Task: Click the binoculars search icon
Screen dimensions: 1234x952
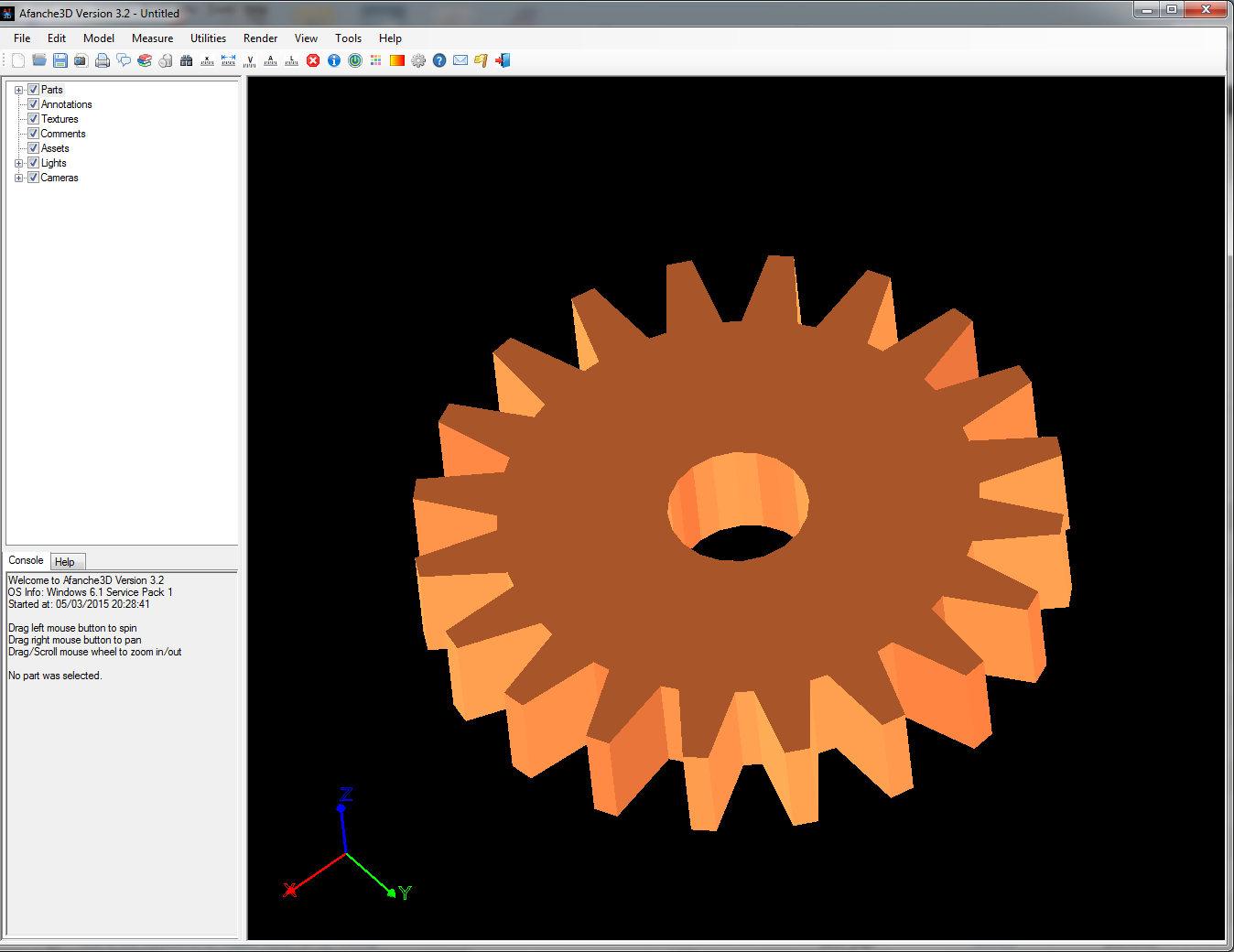Action: (x=187, y=60)
